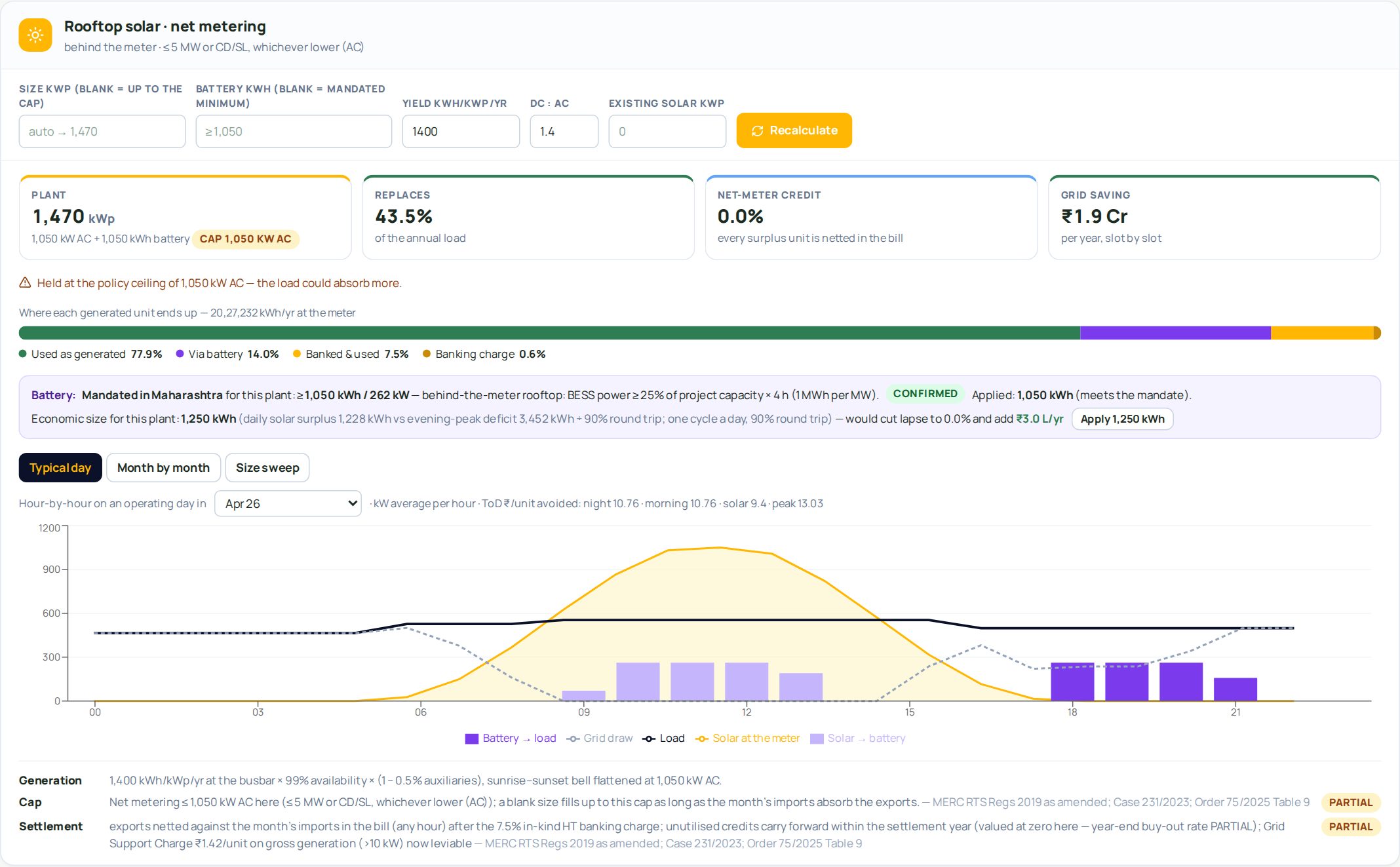The width and height of the screenshot is (1400, 867).
Task: Toggle the Solar at the meter legend series
Action: (x=747, y=738)
